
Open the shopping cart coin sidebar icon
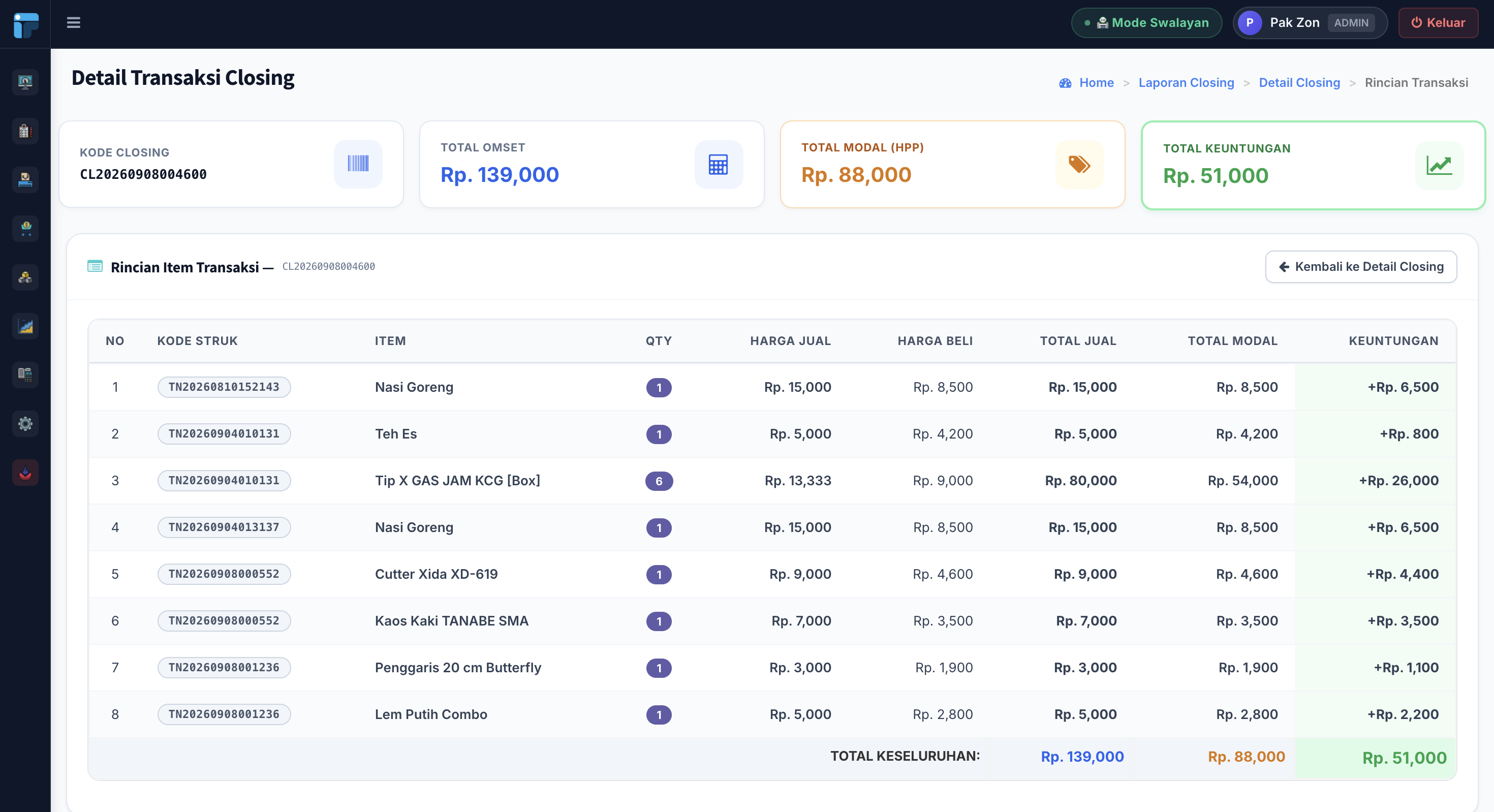(x=25, y=229)
